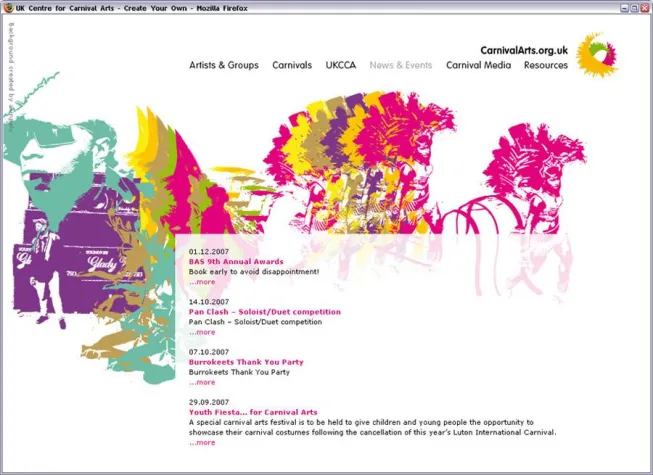Open Youth Fiesta for Carnival Arts headline
The width and height of the screenshot is (653, 475).
[x=253, y=412]
